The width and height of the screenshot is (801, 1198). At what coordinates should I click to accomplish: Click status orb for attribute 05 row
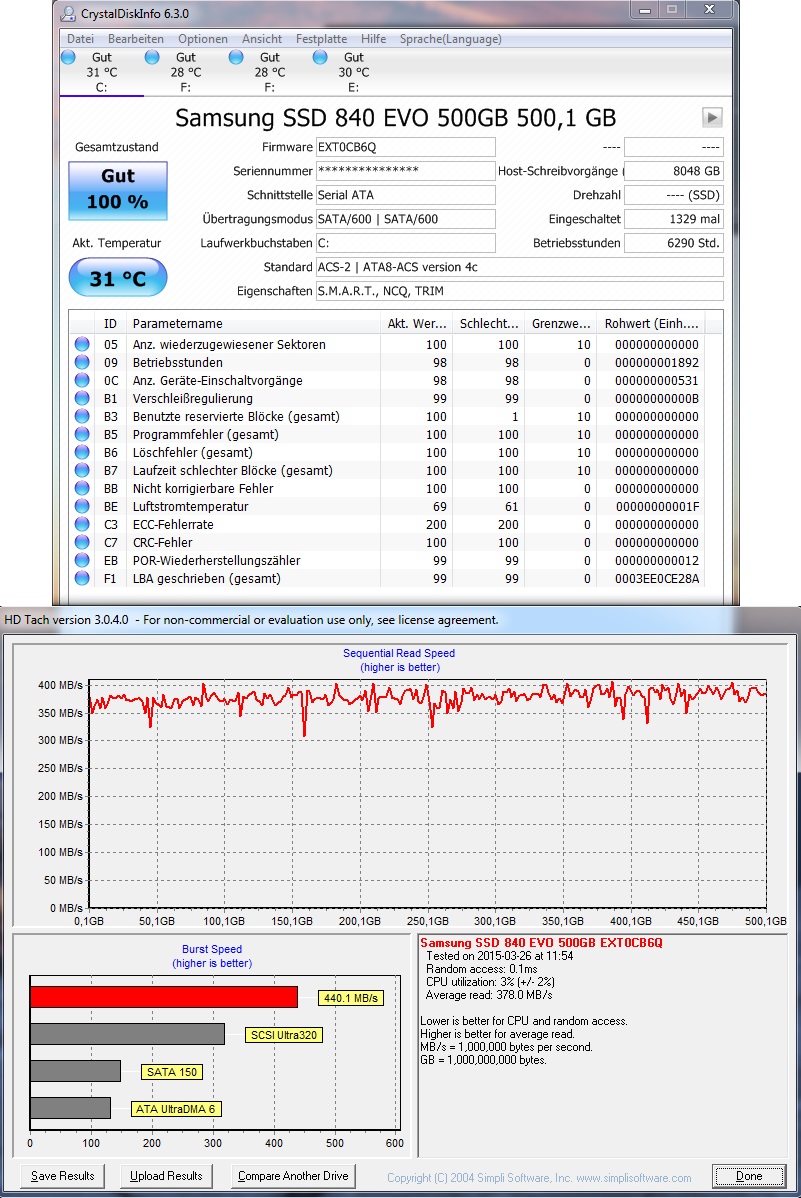point(82,344)
